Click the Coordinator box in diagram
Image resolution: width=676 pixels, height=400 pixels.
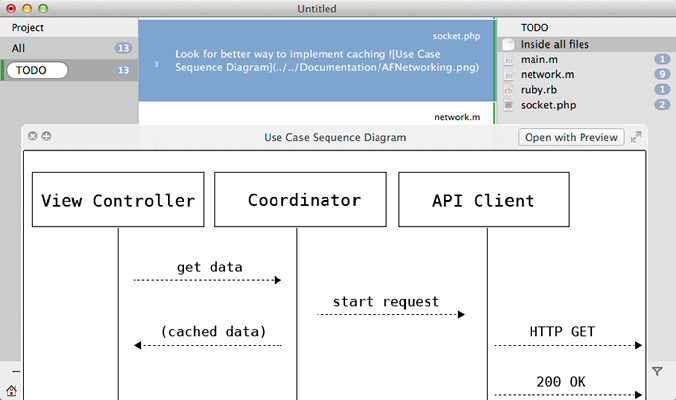point(300,200)
